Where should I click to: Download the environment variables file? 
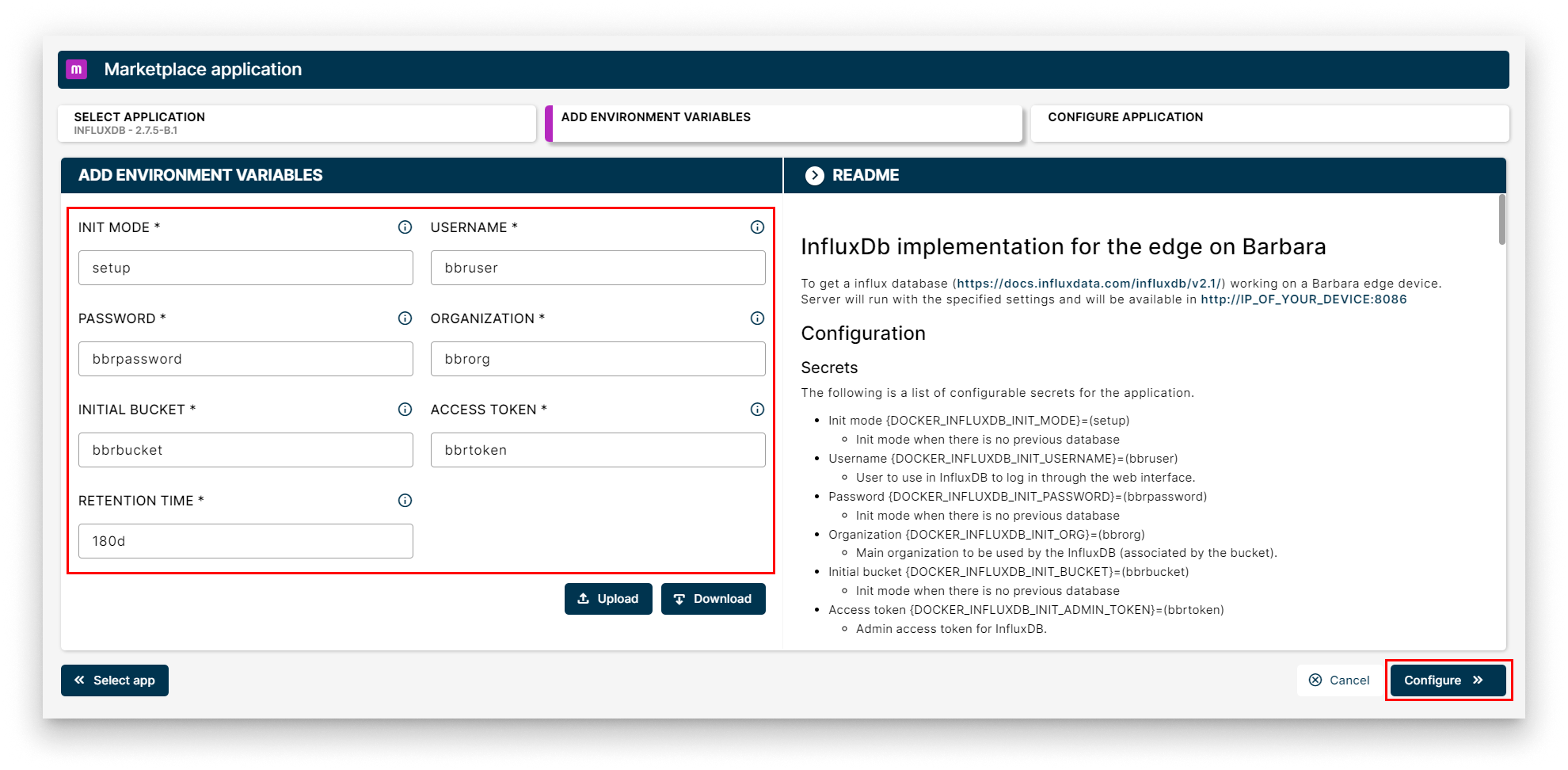tap(713, 599)
